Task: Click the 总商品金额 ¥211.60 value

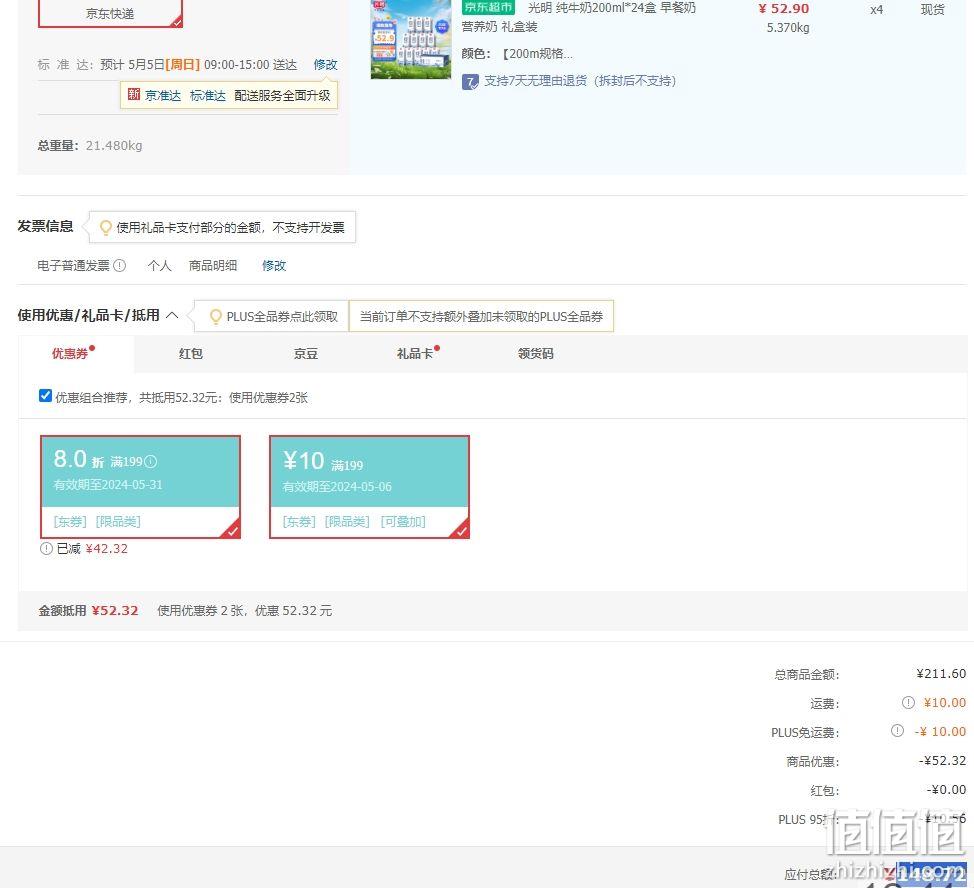Action: [941, 674]
